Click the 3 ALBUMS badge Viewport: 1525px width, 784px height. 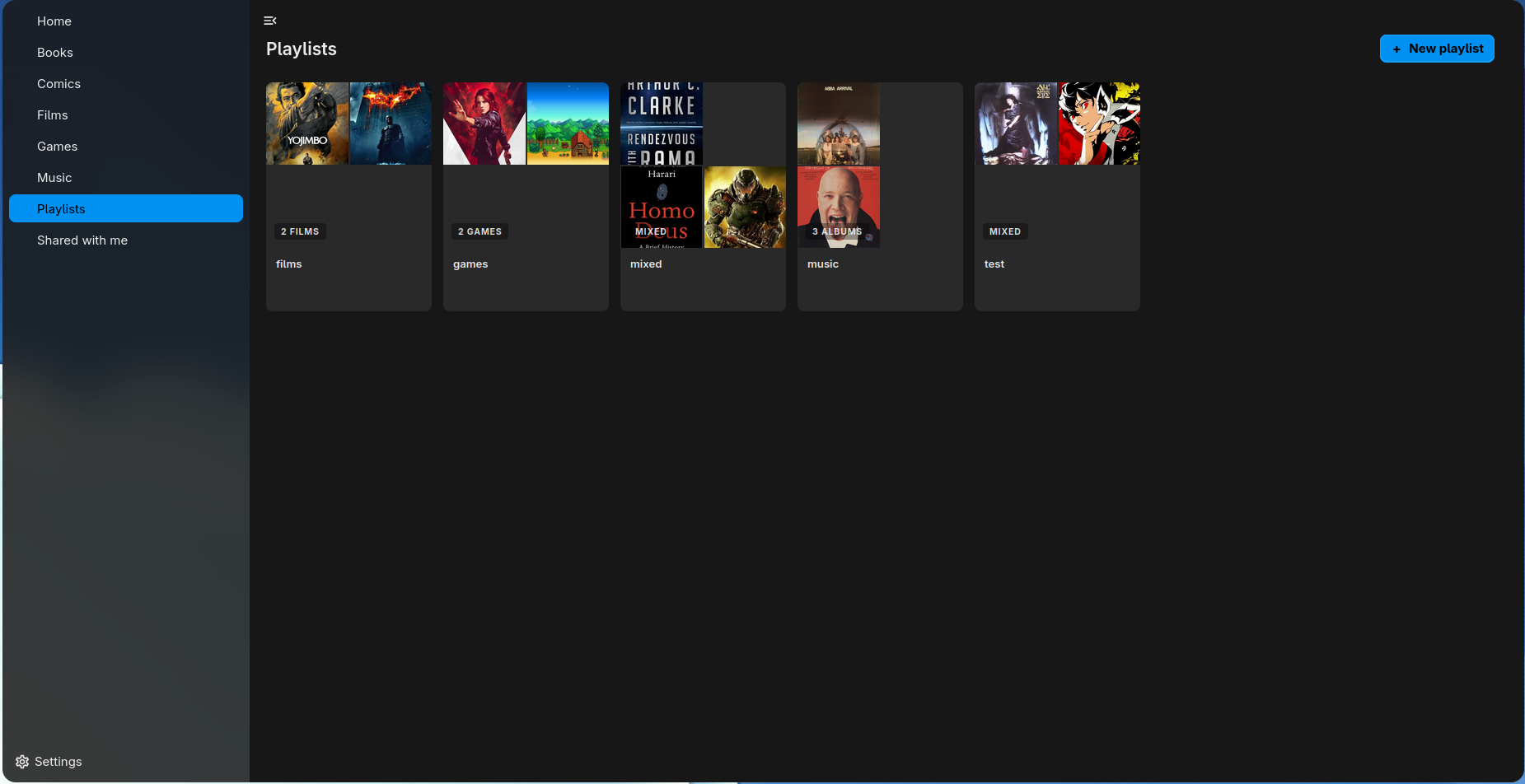click(837, 231)
